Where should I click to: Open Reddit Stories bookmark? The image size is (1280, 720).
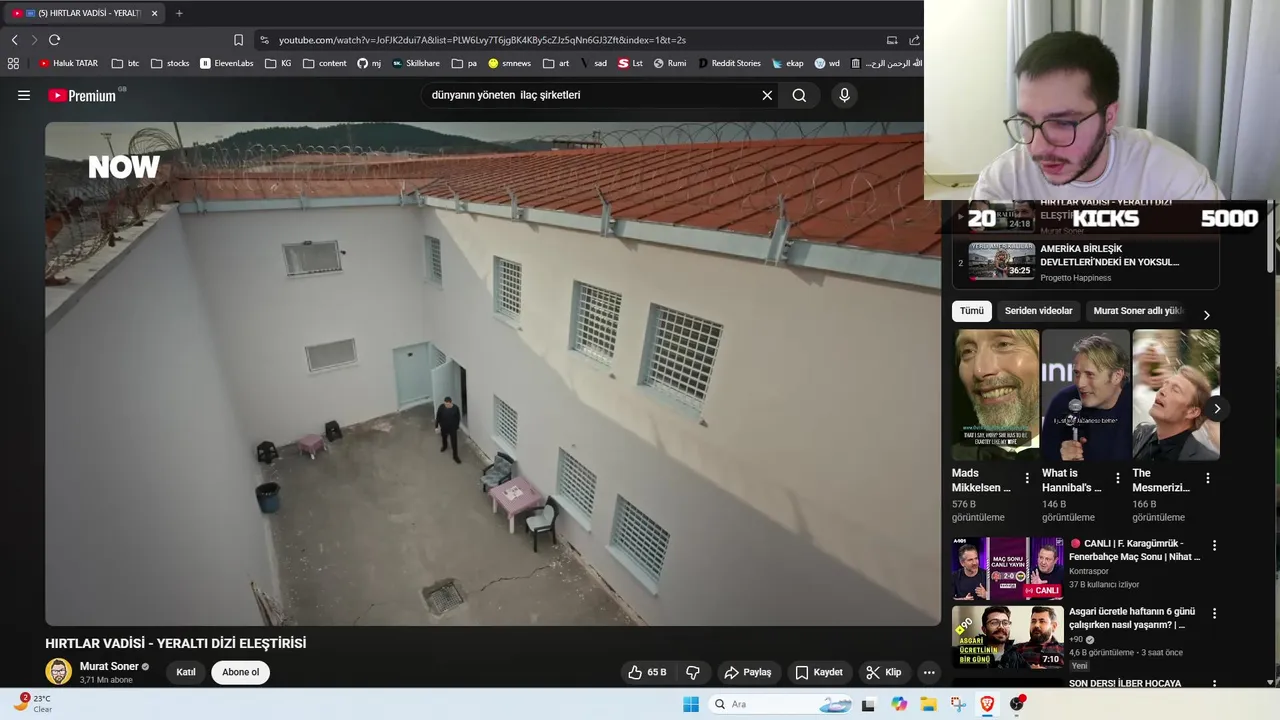[x=729, y=63]
